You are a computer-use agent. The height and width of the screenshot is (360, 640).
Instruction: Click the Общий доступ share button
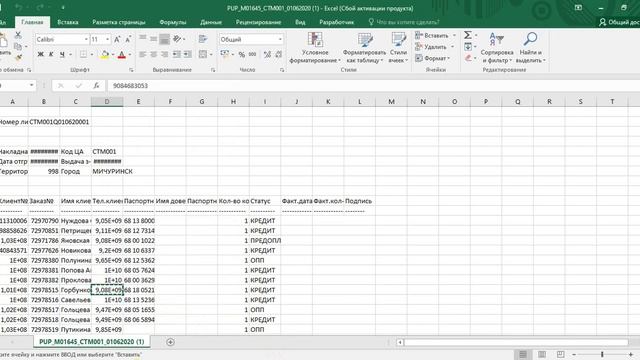tap(619, 22)
